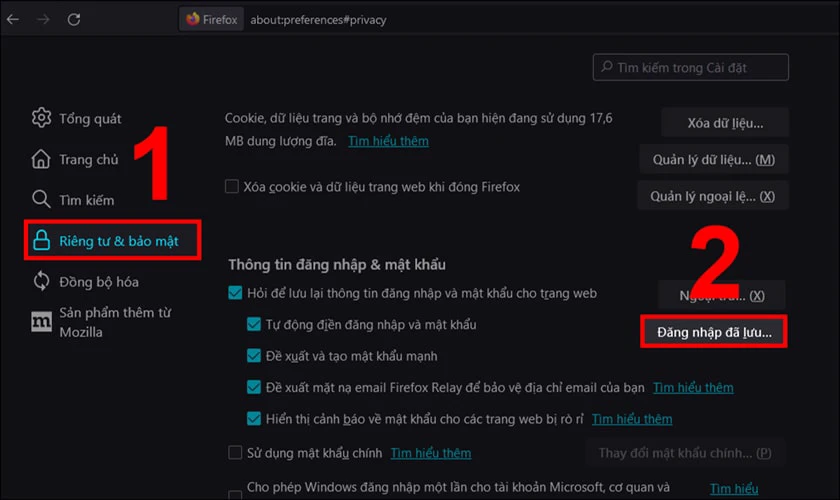Click the browser back arrow

click(x=12, y=19)
